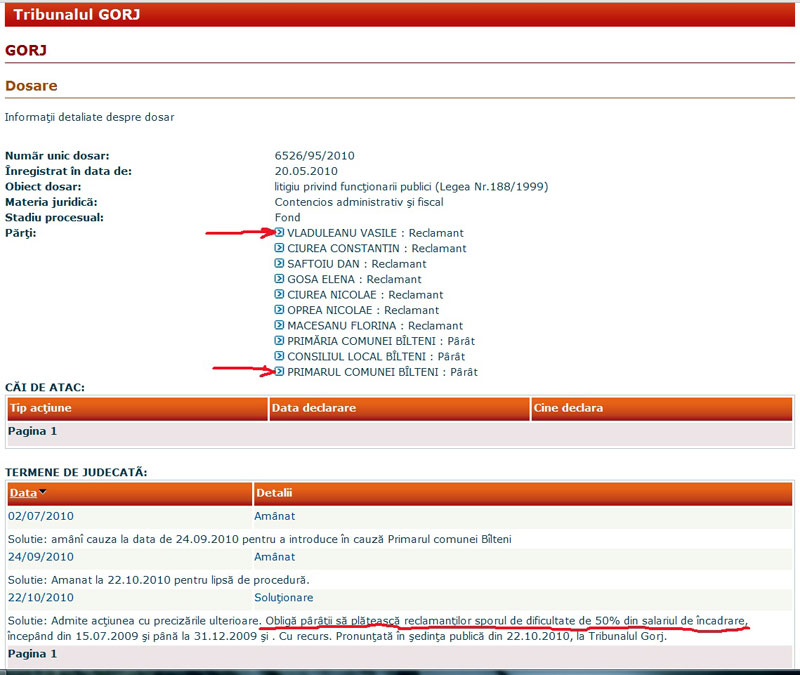Click arrow icon beside PRIMARUL COMUNEI BÎLTENI
Image resolution: width=800 pixels, height=675 pixels.
279,371
